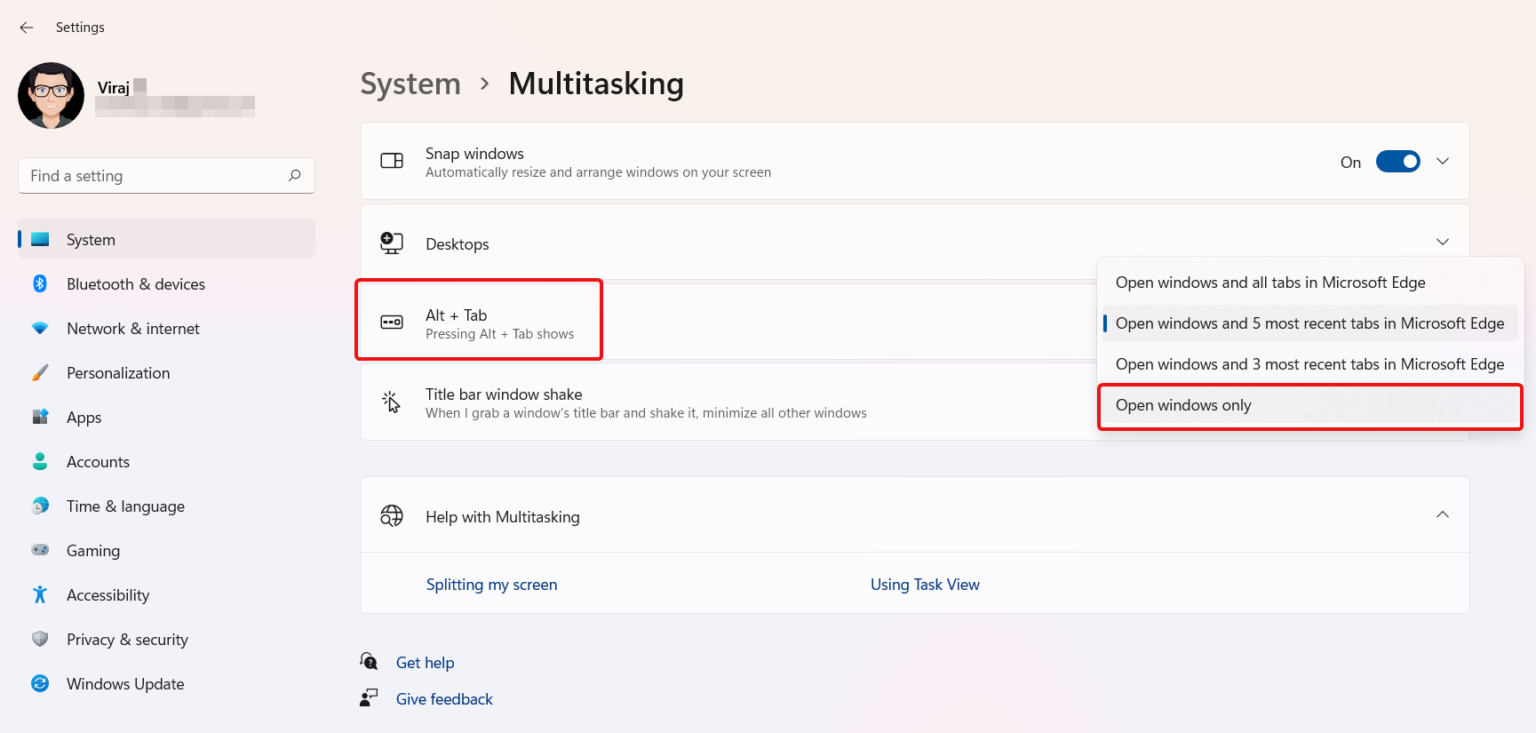The image size is (1536, 733).
Task: Click the user profile avatar
Action: coord(51,96)
